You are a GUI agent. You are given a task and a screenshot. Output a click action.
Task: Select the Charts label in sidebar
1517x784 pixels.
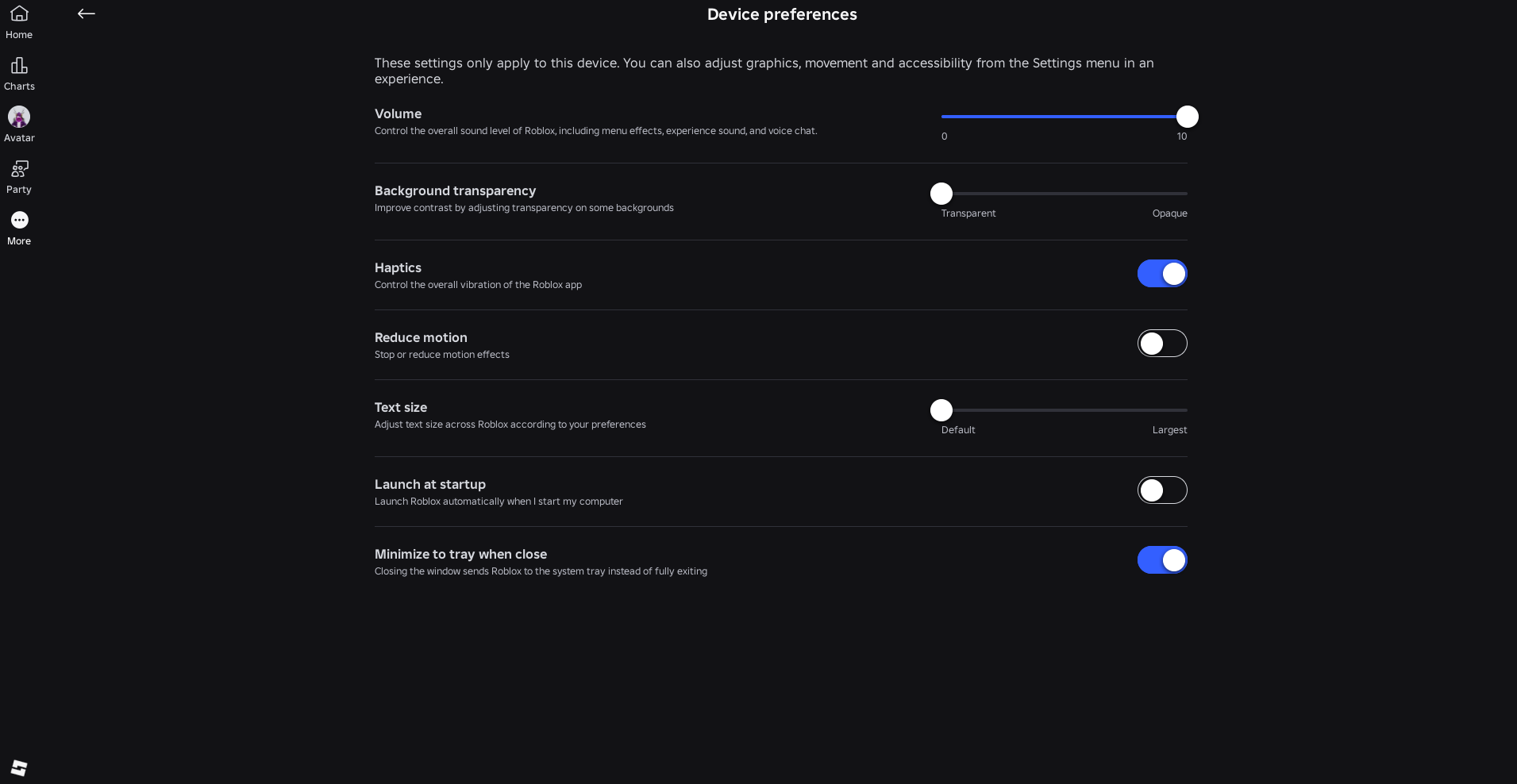point(19,86)
